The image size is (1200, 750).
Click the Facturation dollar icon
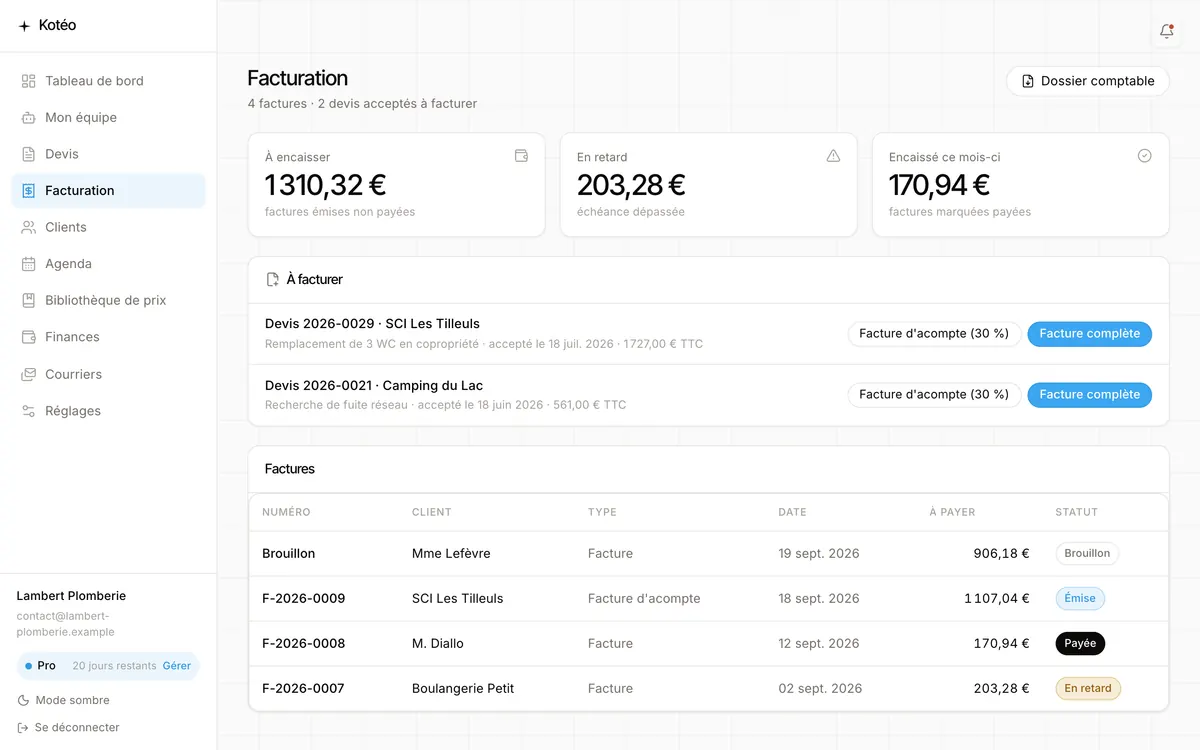pyautogui.click(x=28, y=191)
